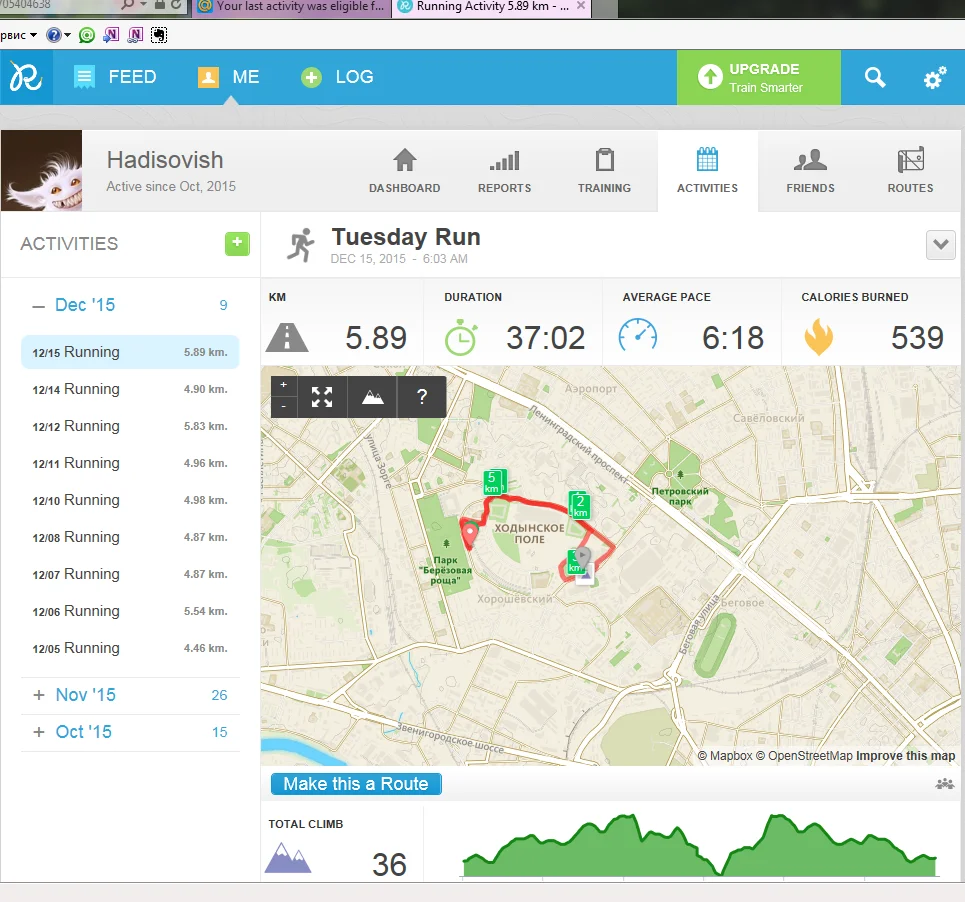Click Improve this map link

pos(905,756)
